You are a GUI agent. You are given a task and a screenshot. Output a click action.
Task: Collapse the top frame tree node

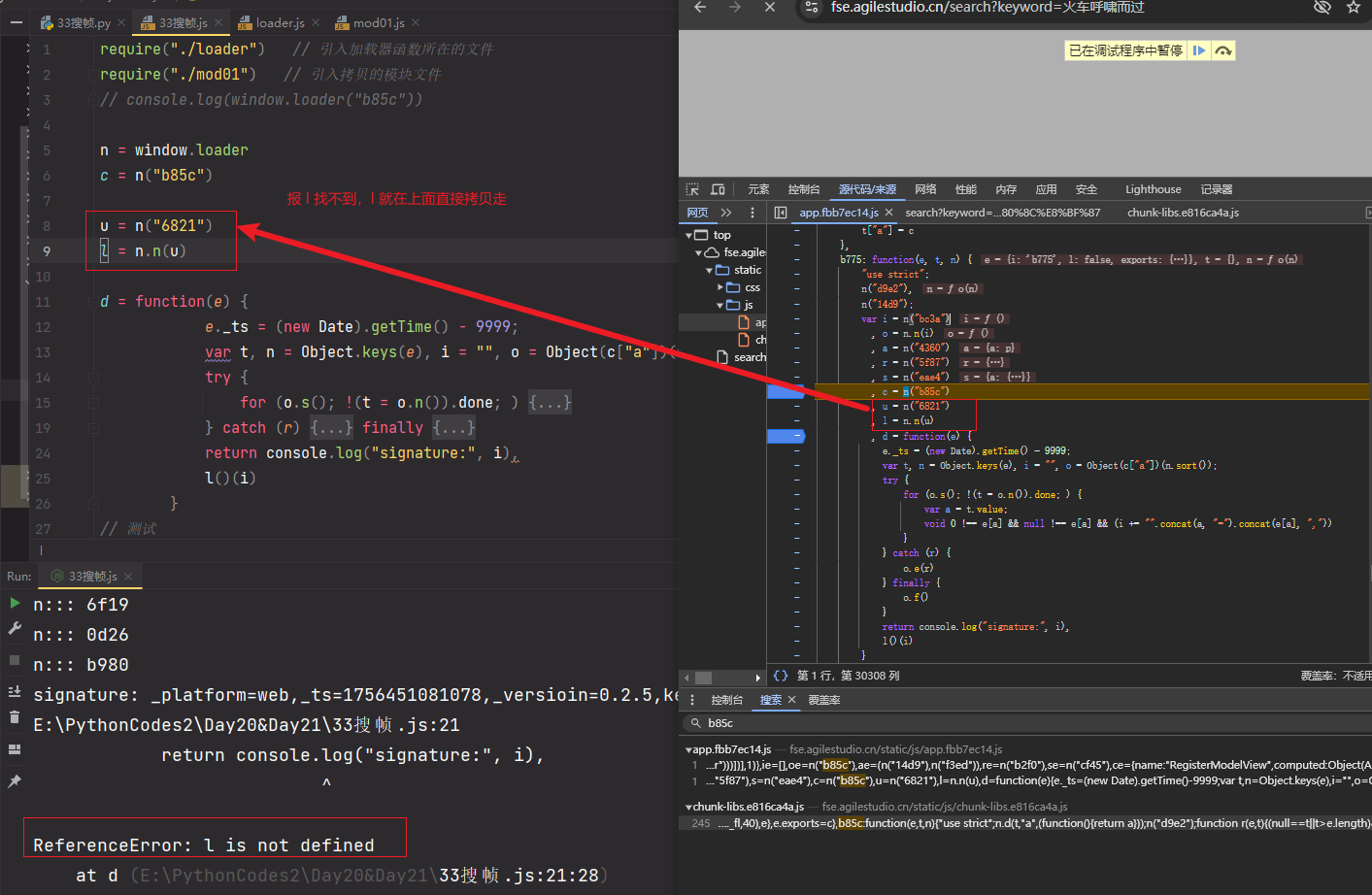[689, 235]
